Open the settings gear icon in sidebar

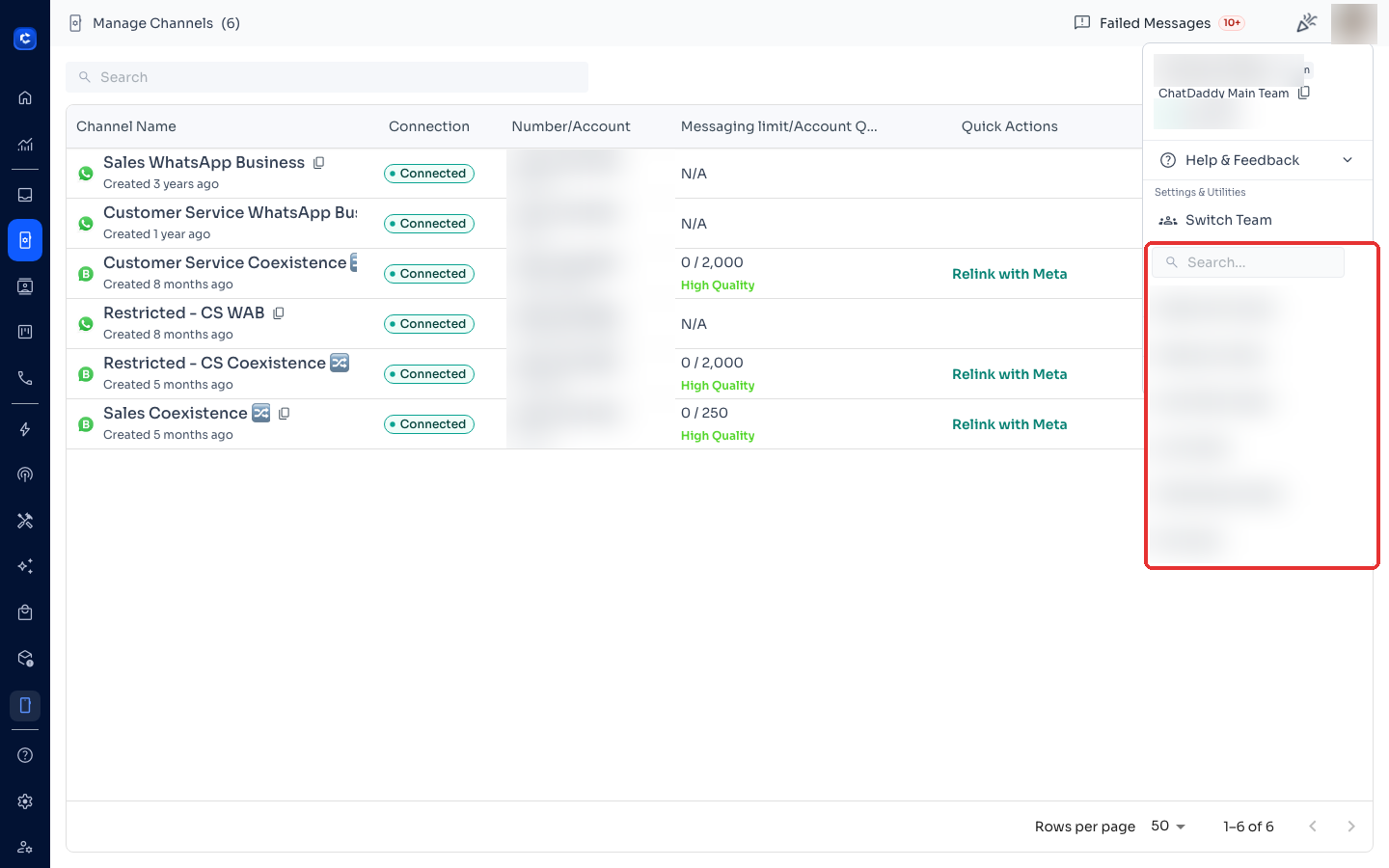[x=25, y=801]
